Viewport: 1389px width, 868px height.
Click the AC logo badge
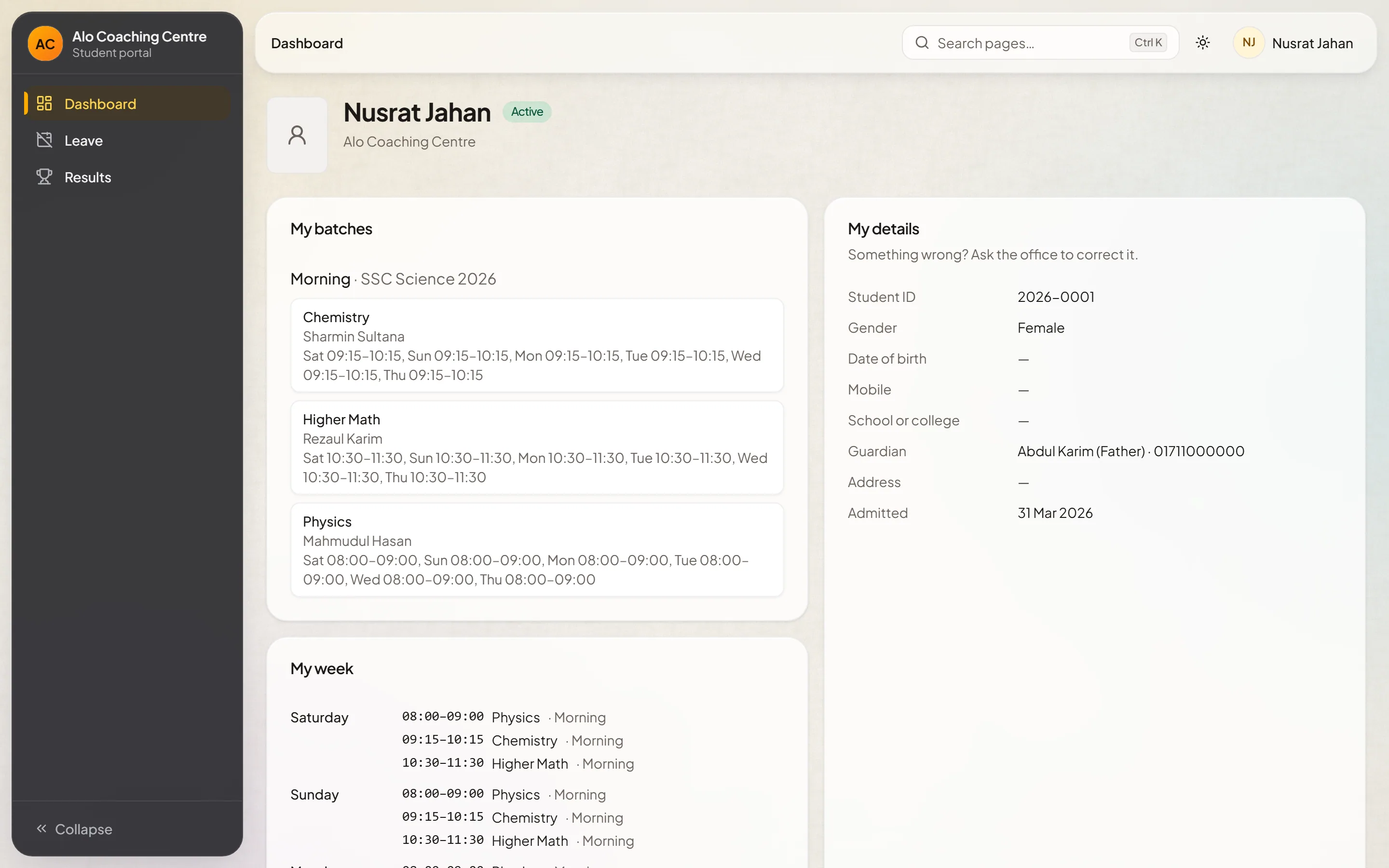[45, 43]
